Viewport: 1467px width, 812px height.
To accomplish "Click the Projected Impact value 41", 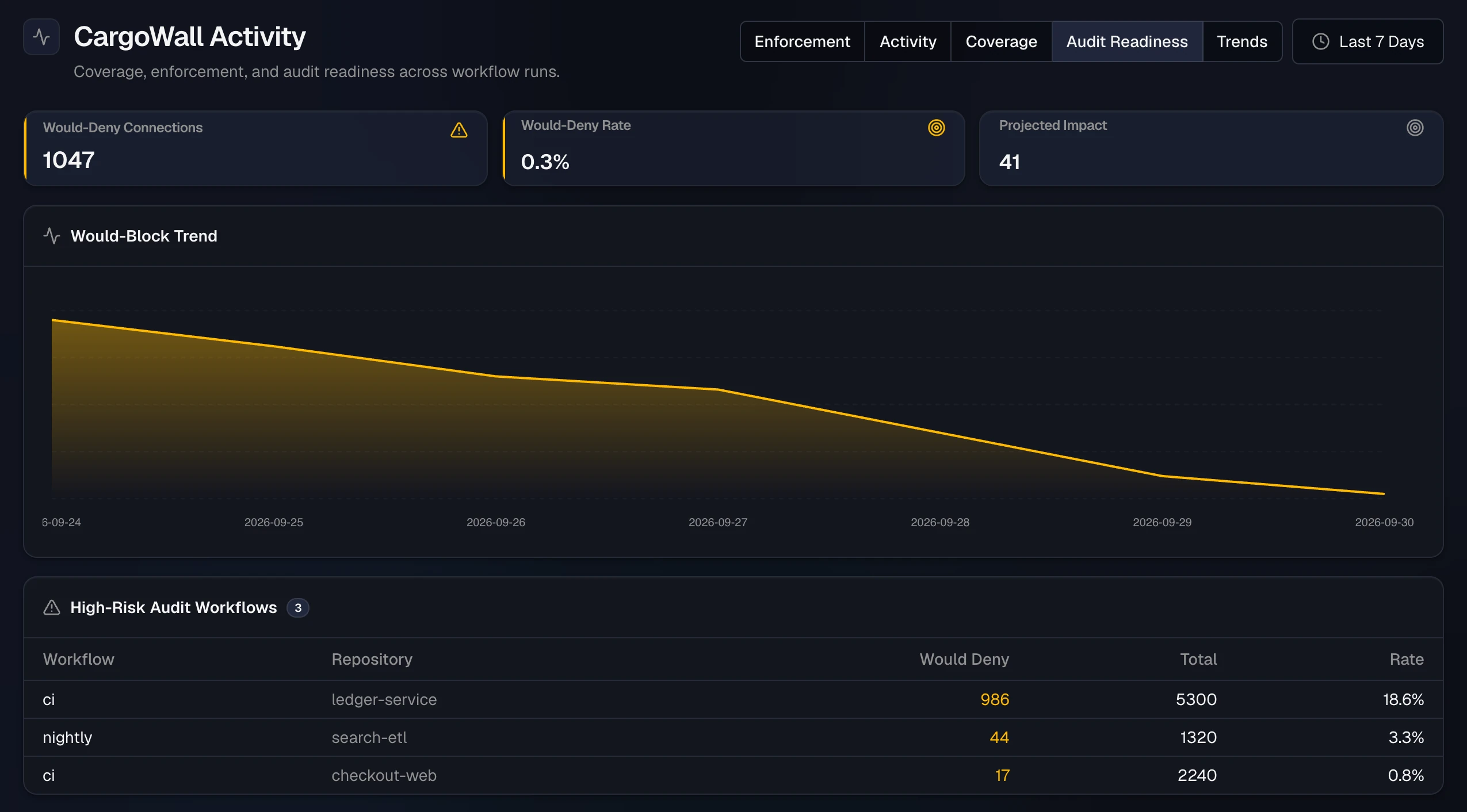I will [x=1010, y=162].
